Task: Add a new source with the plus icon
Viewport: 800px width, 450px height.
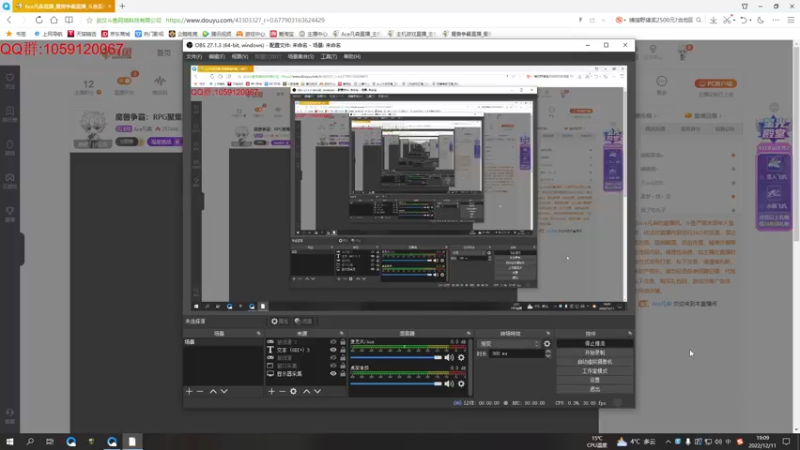Action: 271,391
